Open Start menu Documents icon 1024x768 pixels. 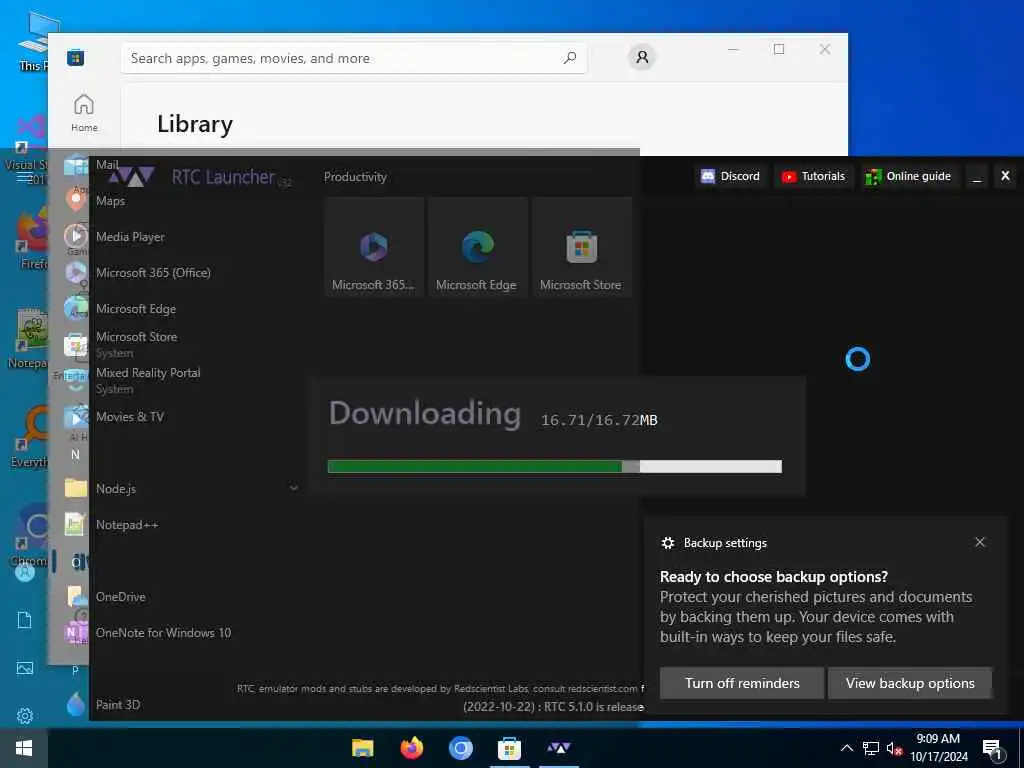point(25,620)
